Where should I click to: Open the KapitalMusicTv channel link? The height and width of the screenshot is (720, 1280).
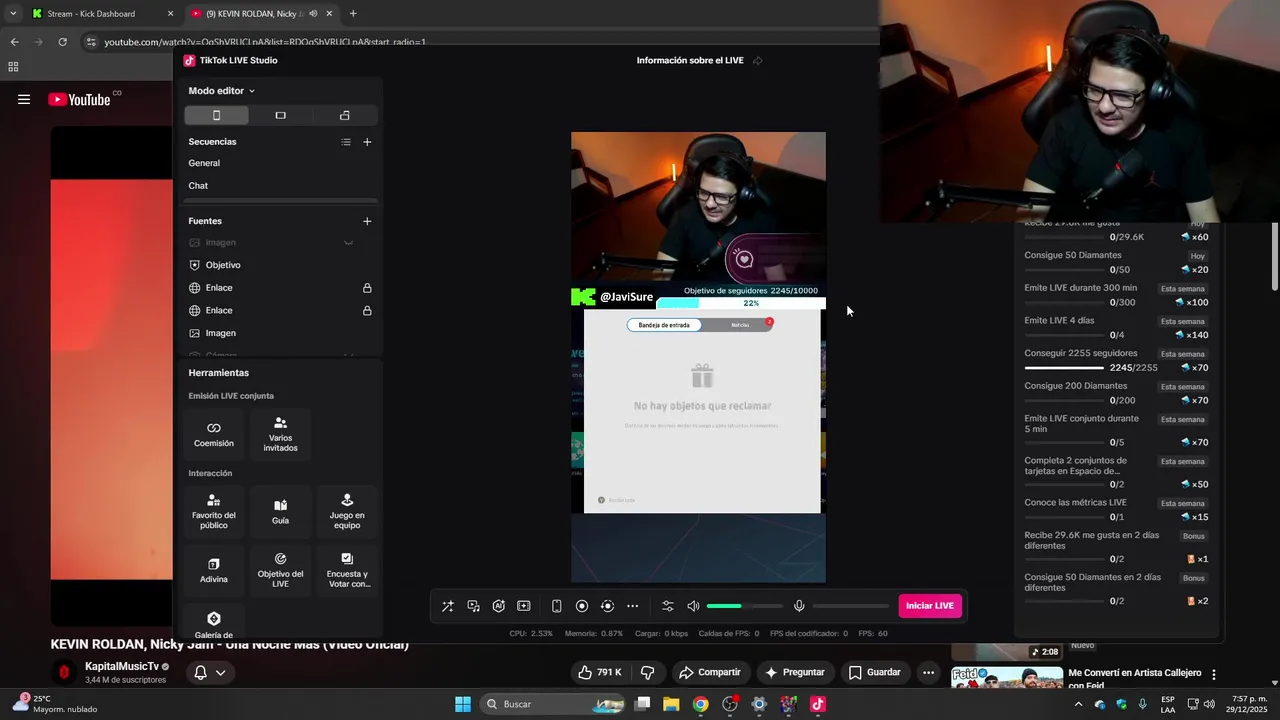pyautogui.click(x=122, y=667)
